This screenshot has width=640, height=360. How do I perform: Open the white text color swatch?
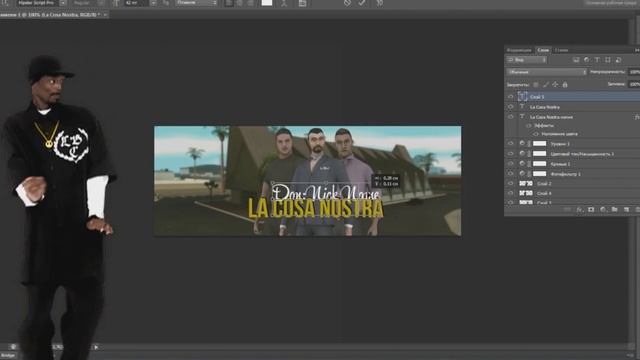click(267, 3)
